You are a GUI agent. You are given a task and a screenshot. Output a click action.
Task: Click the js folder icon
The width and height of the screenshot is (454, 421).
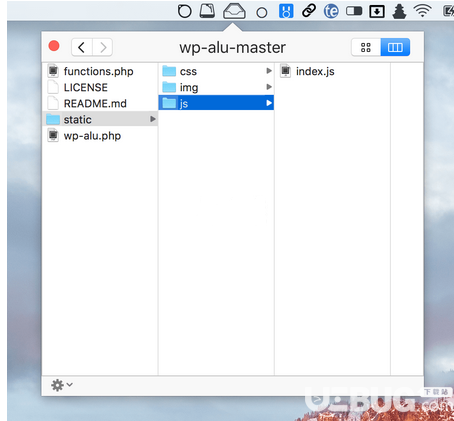click(x=169, y=103)
